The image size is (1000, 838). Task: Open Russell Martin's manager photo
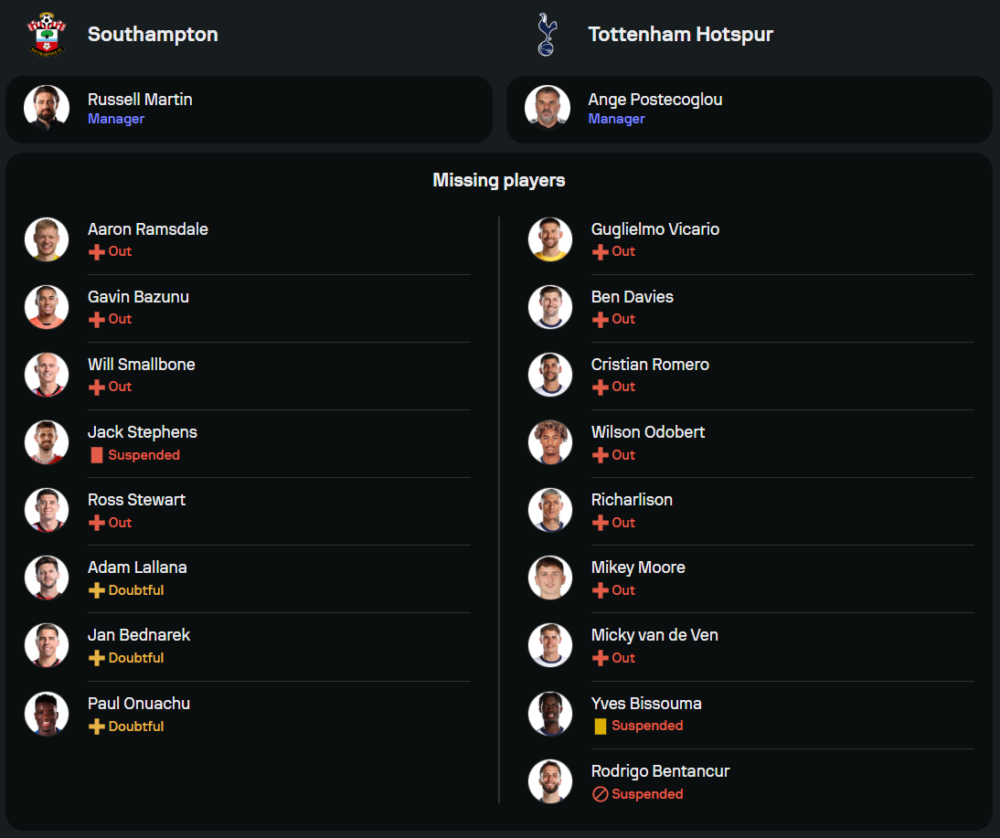(47, 108)
